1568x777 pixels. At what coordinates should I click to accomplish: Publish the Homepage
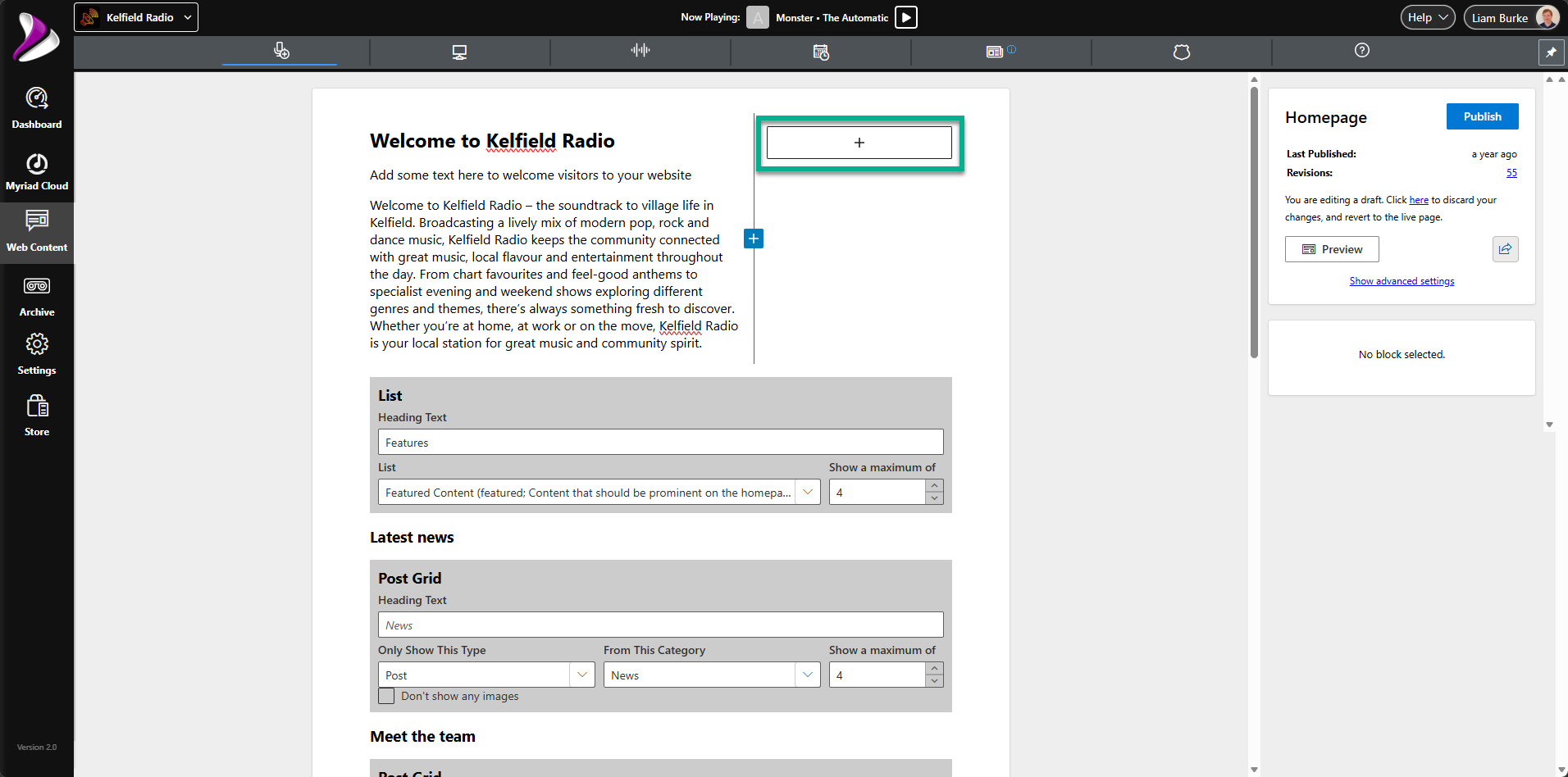1483,116
